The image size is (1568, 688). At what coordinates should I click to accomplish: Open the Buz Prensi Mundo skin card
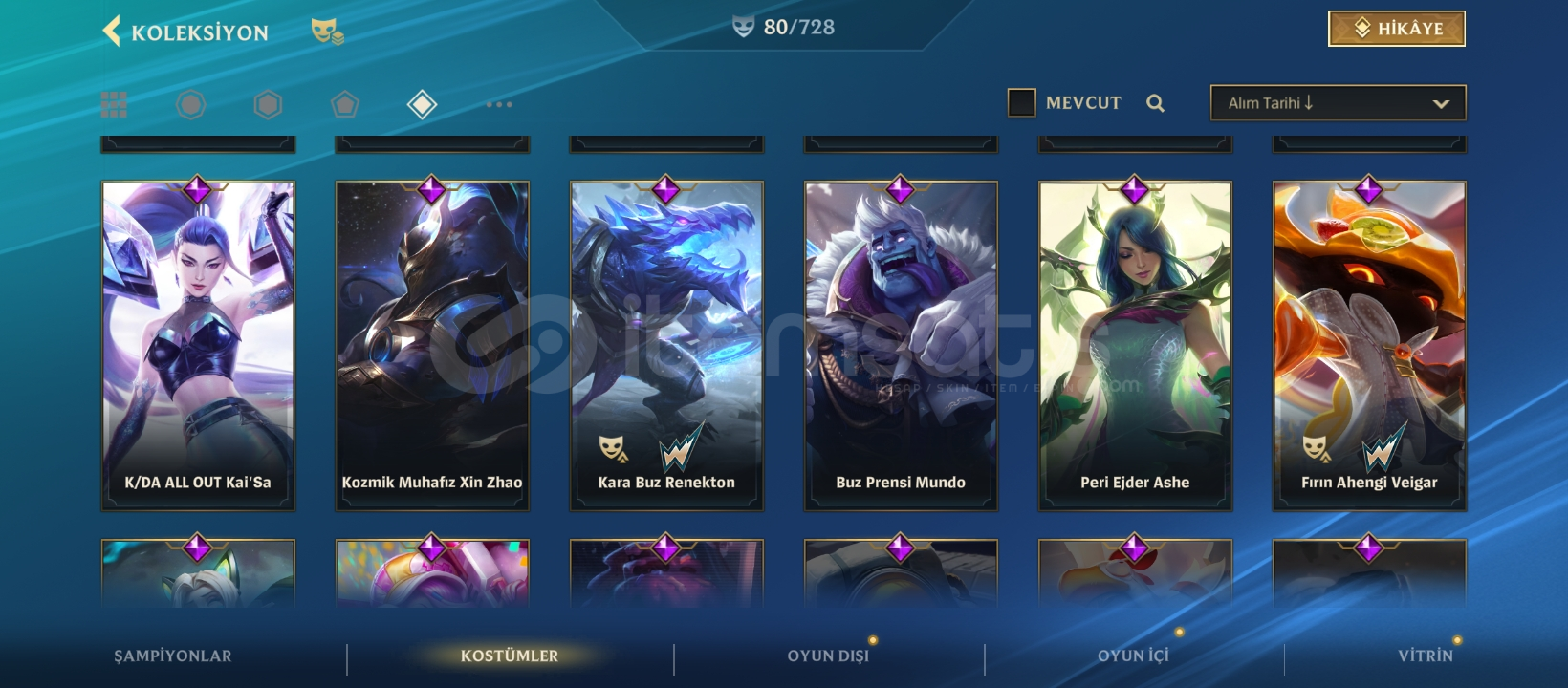tap(901, 345)
